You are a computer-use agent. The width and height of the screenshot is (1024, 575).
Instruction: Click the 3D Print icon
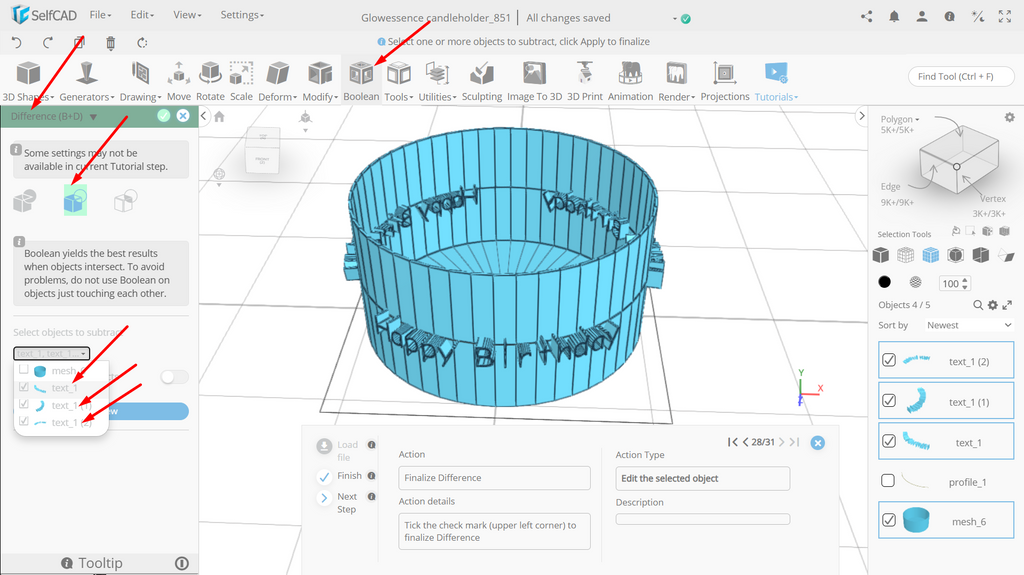click(x=584, y=73)
